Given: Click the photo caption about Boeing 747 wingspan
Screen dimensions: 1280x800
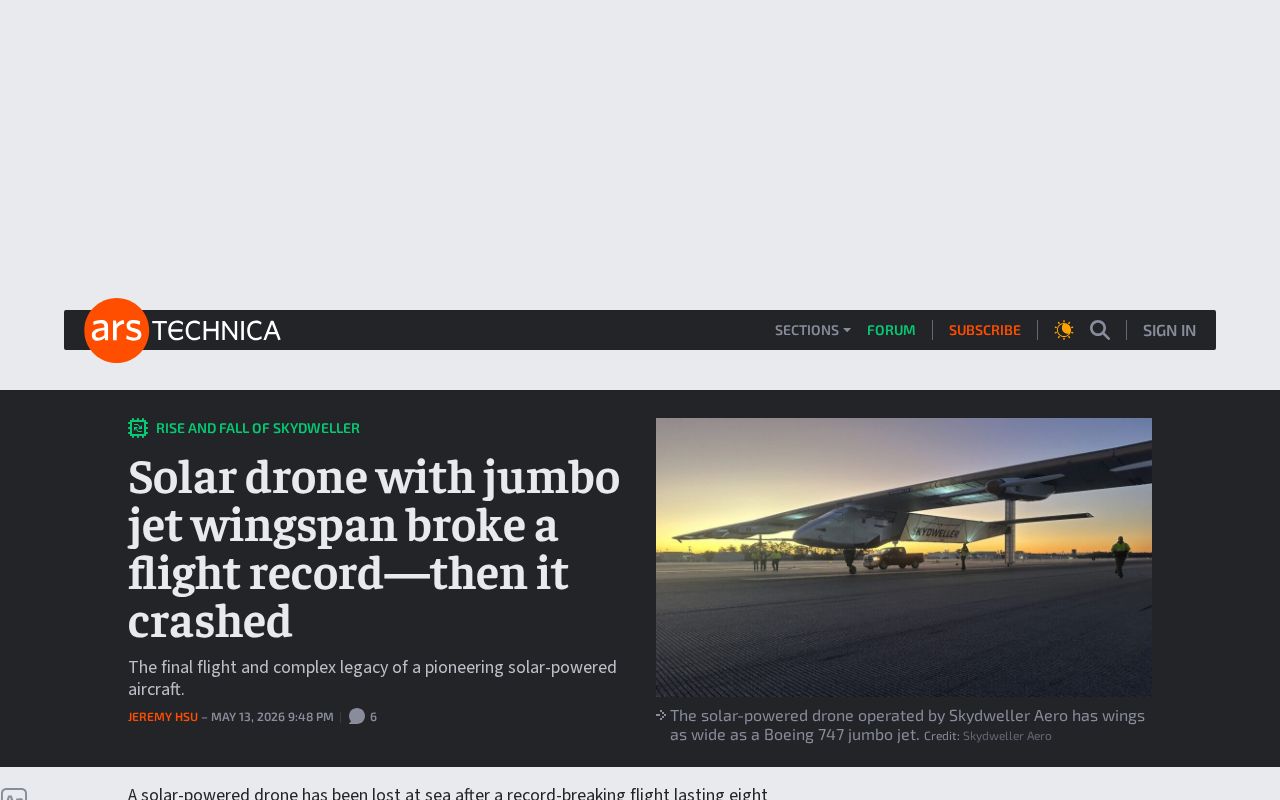Looking at the screenshot, I should click(x=907, y=725).
